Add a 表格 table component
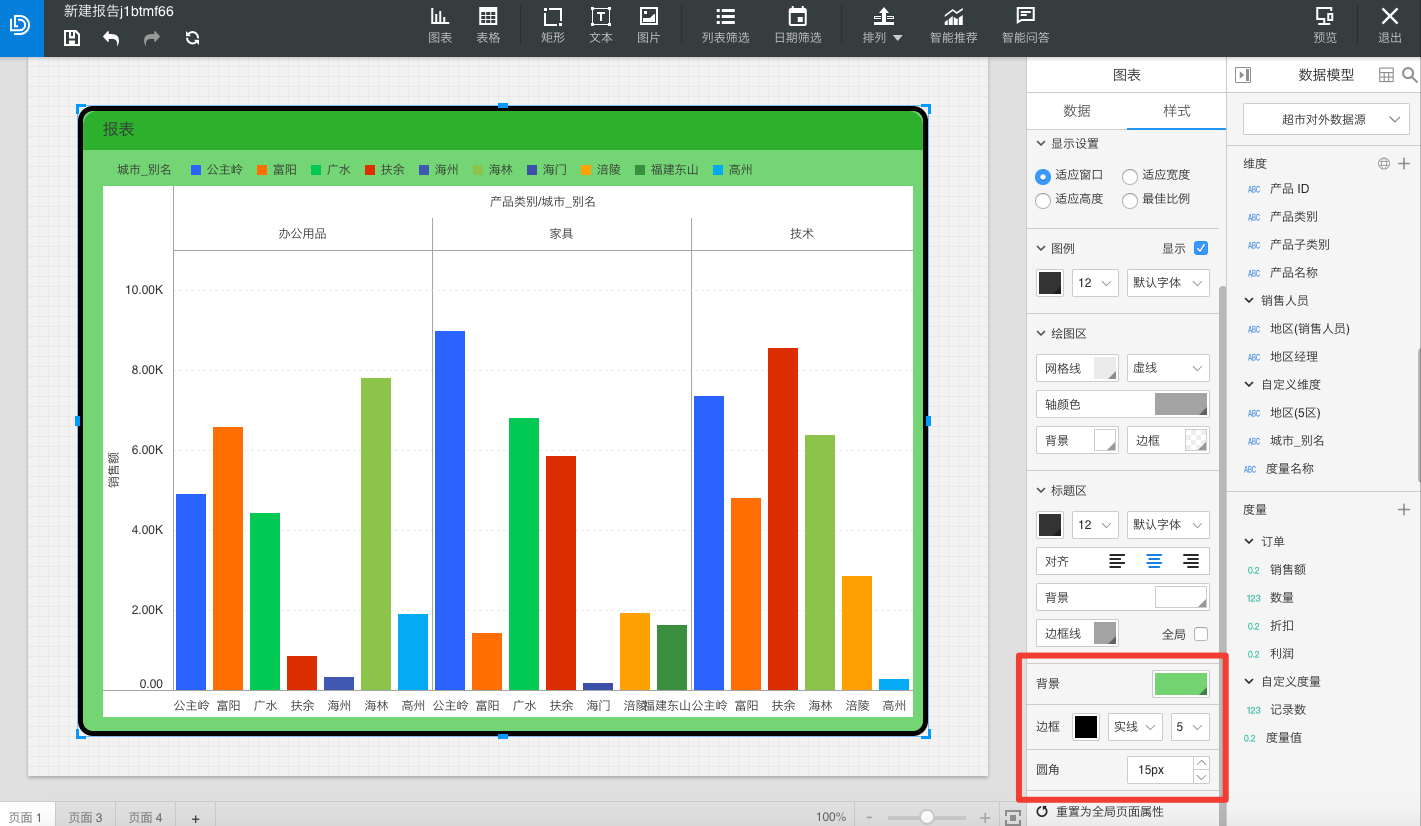This screenshot has height=826, width=1421. 488,26
